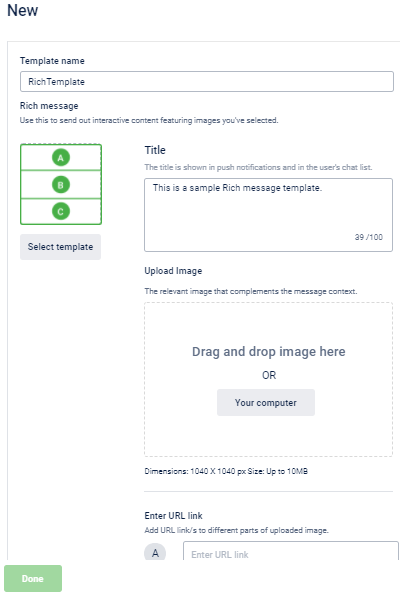The height and width of the screenshot is (595, 400).
Task: Click the green Done button
Action: coord(33,578)
